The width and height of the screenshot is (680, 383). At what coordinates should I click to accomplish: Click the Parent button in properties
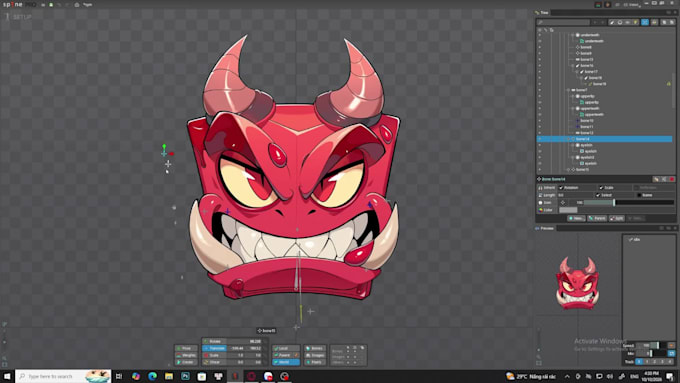coord(597,218)
